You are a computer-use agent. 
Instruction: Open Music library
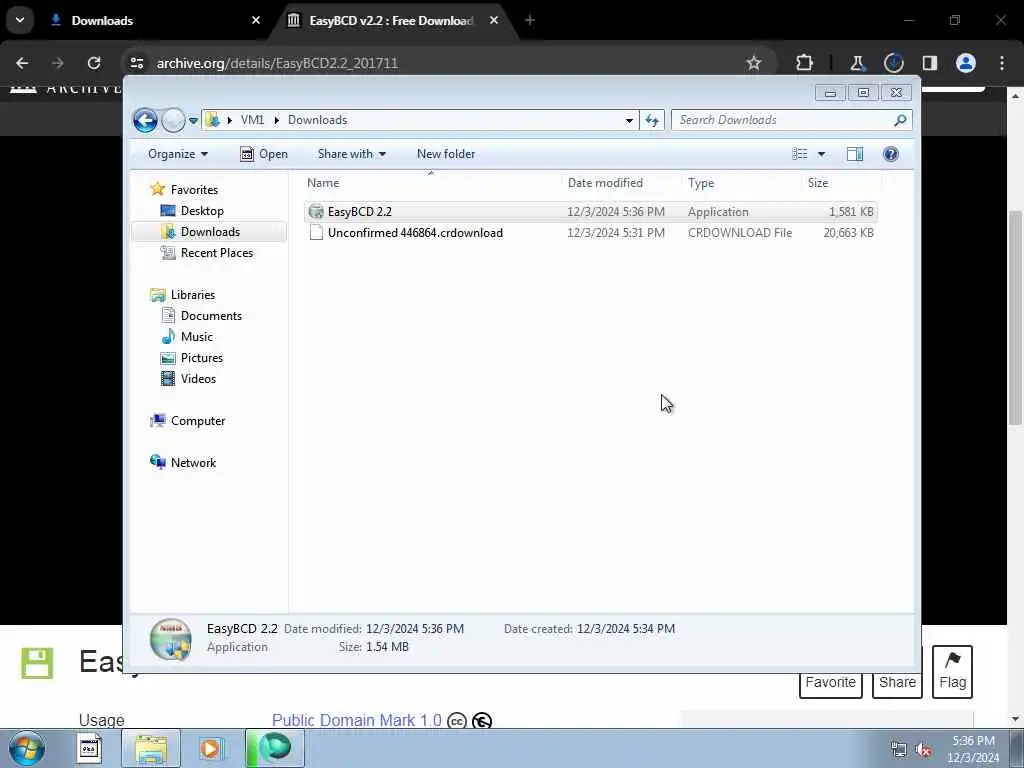[x=187, y=336]
